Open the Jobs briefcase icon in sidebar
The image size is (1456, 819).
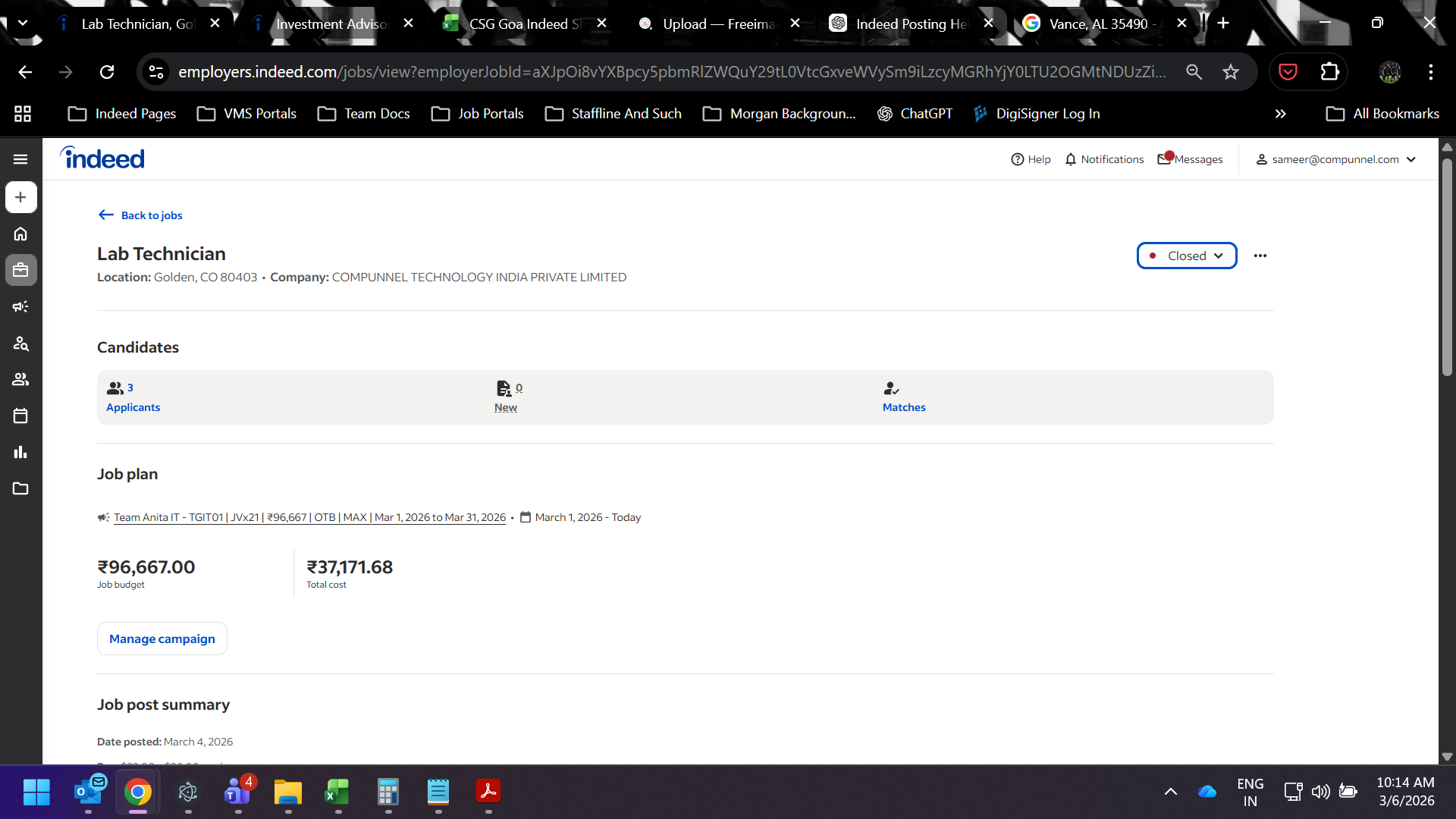click(x=20, y=270)
